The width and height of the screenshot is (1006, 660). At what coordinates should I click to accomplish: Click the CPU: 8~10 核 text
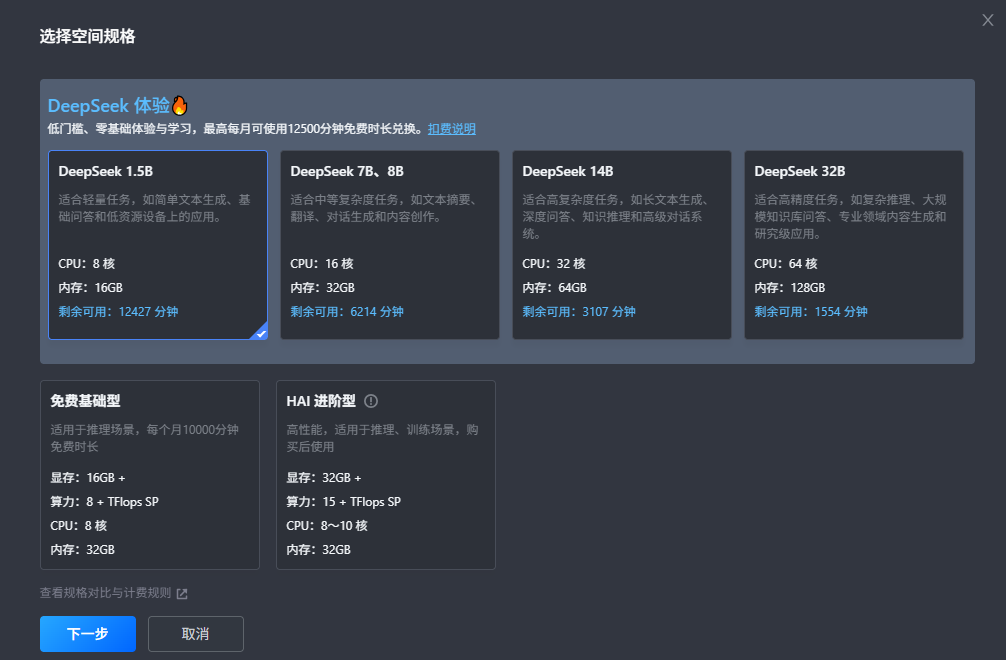327,525
